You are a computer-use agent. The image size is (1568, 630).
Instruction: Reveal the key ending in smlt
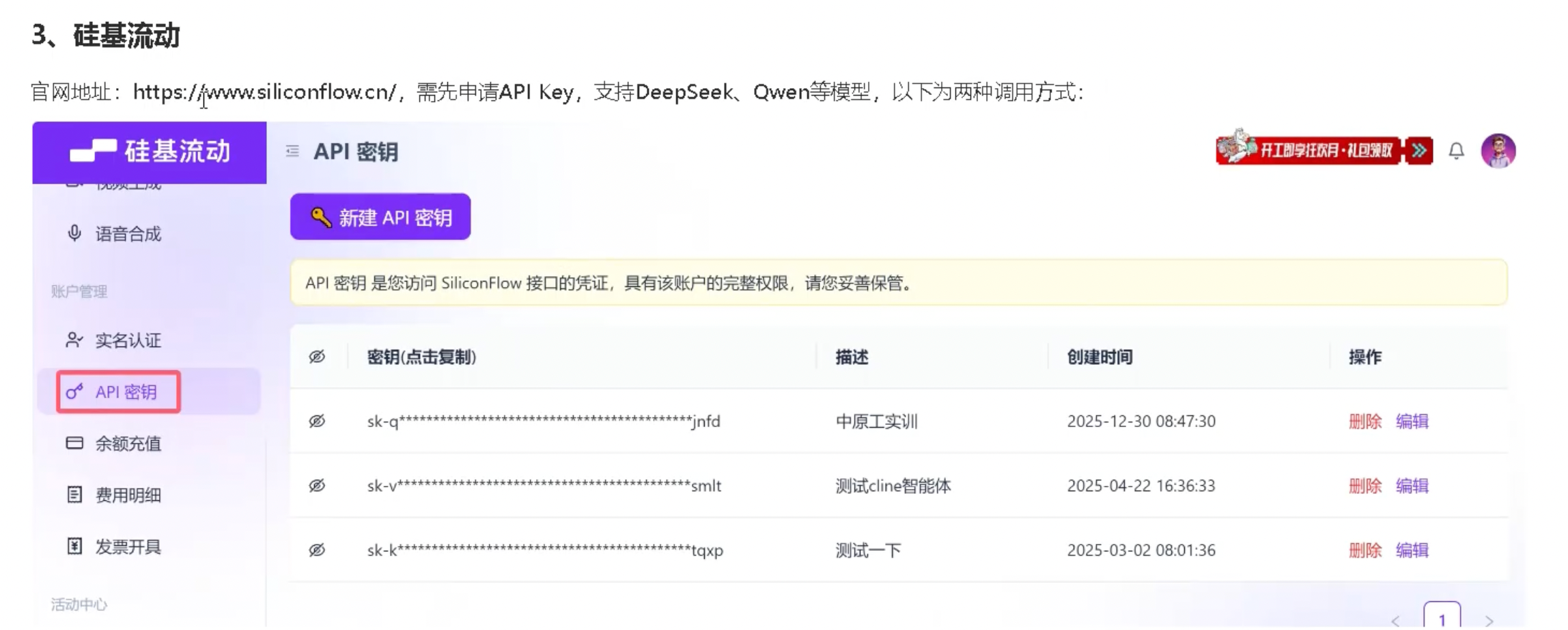(317, 486)
